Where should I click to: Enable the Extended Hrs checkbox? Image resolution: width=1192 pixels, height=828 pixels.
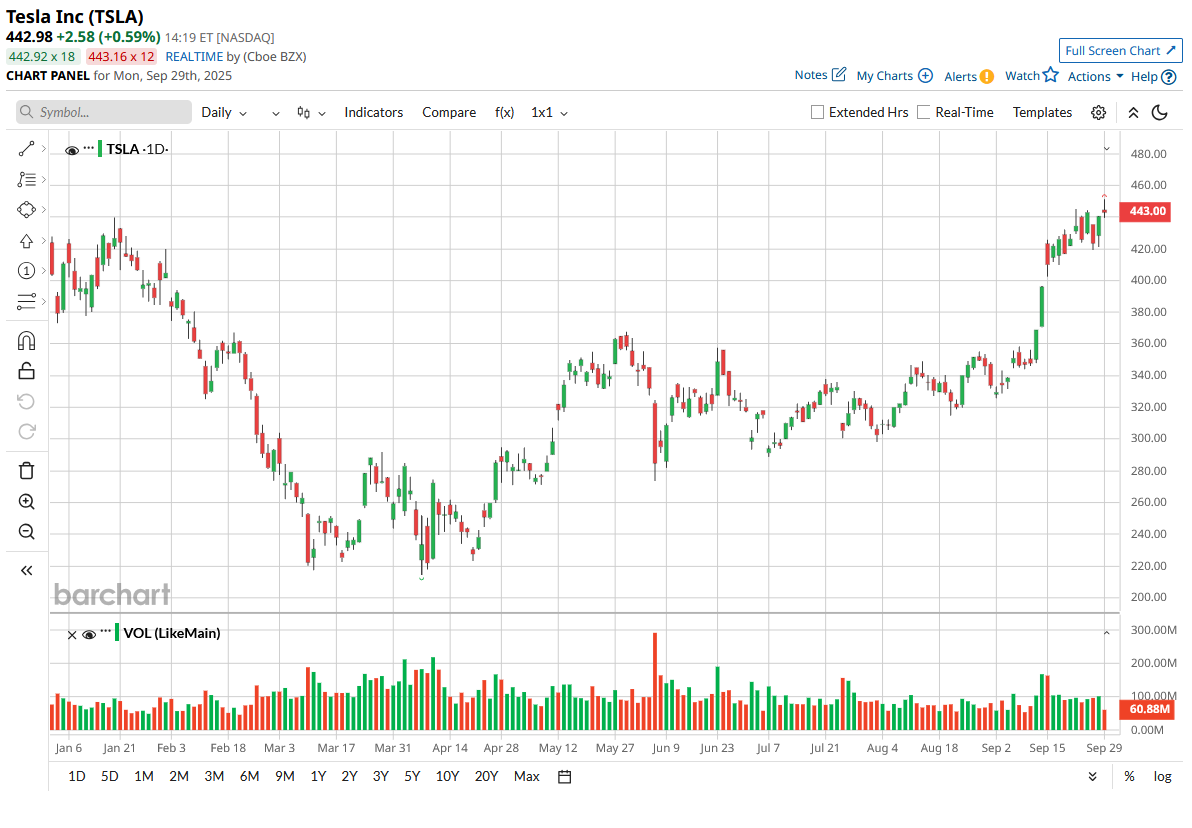[817, 113]
